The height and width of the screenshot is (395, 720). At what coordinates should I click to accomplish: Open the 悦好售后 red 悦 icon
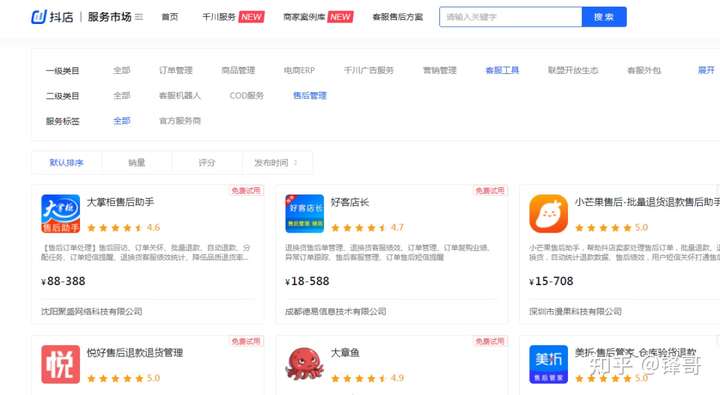click(x=61, y=364)
